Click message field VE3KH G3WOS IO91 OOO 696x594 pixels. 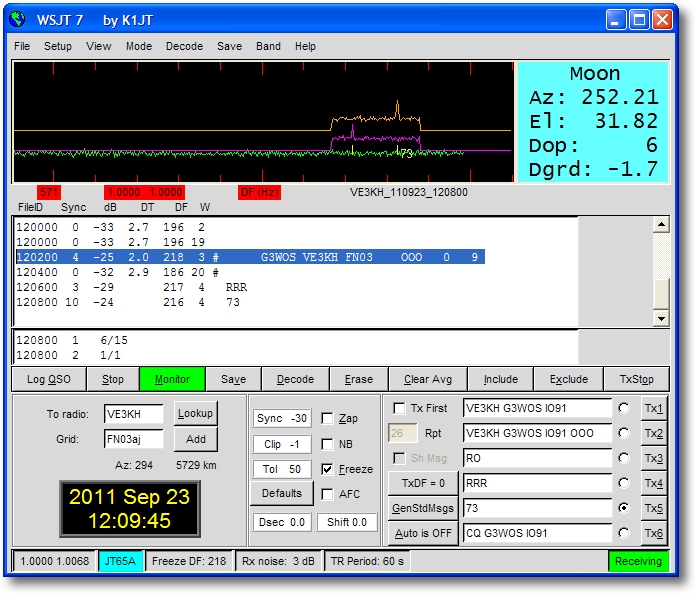pos(538,433)
